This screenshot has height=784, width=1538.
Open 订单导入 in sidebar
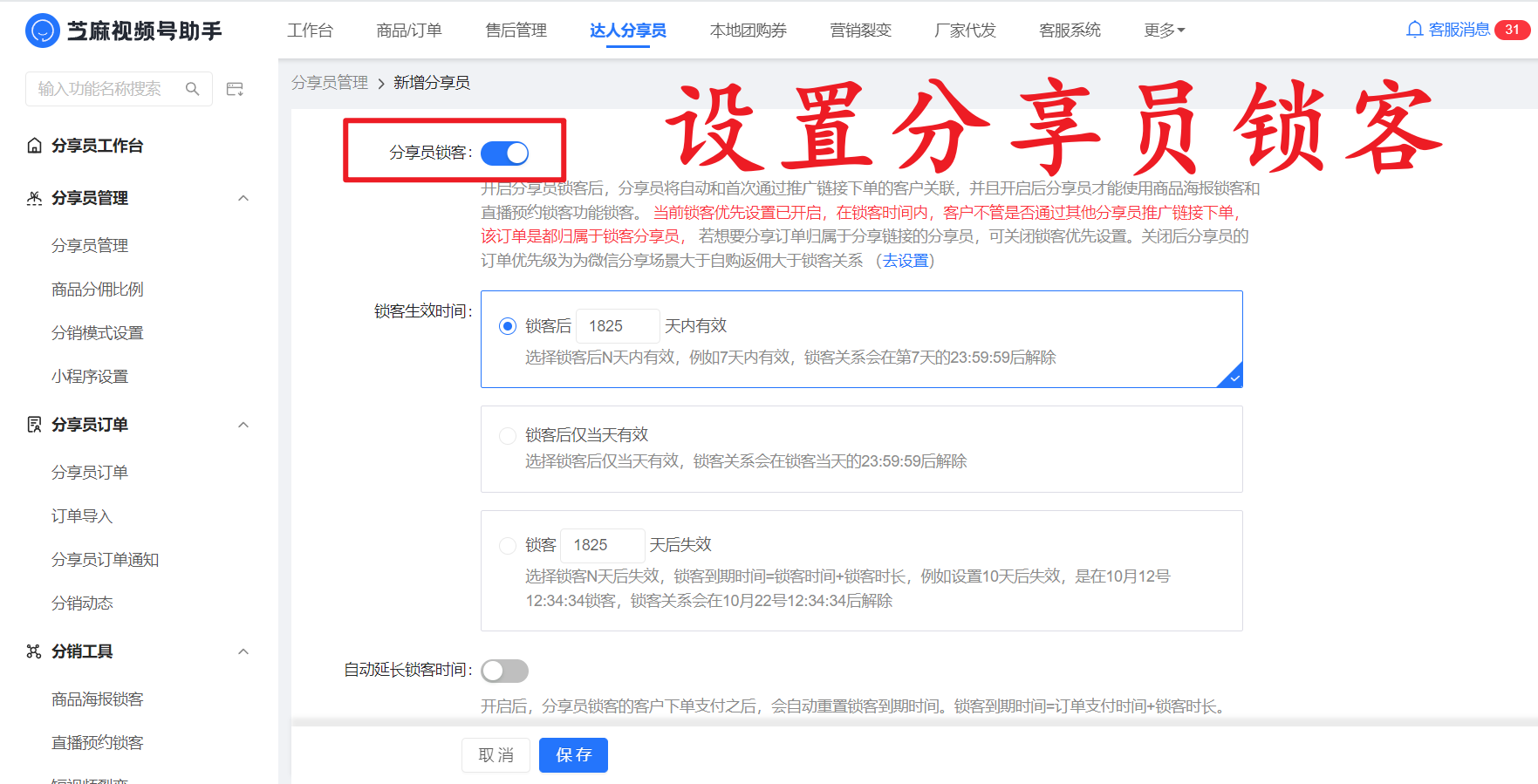82,516
